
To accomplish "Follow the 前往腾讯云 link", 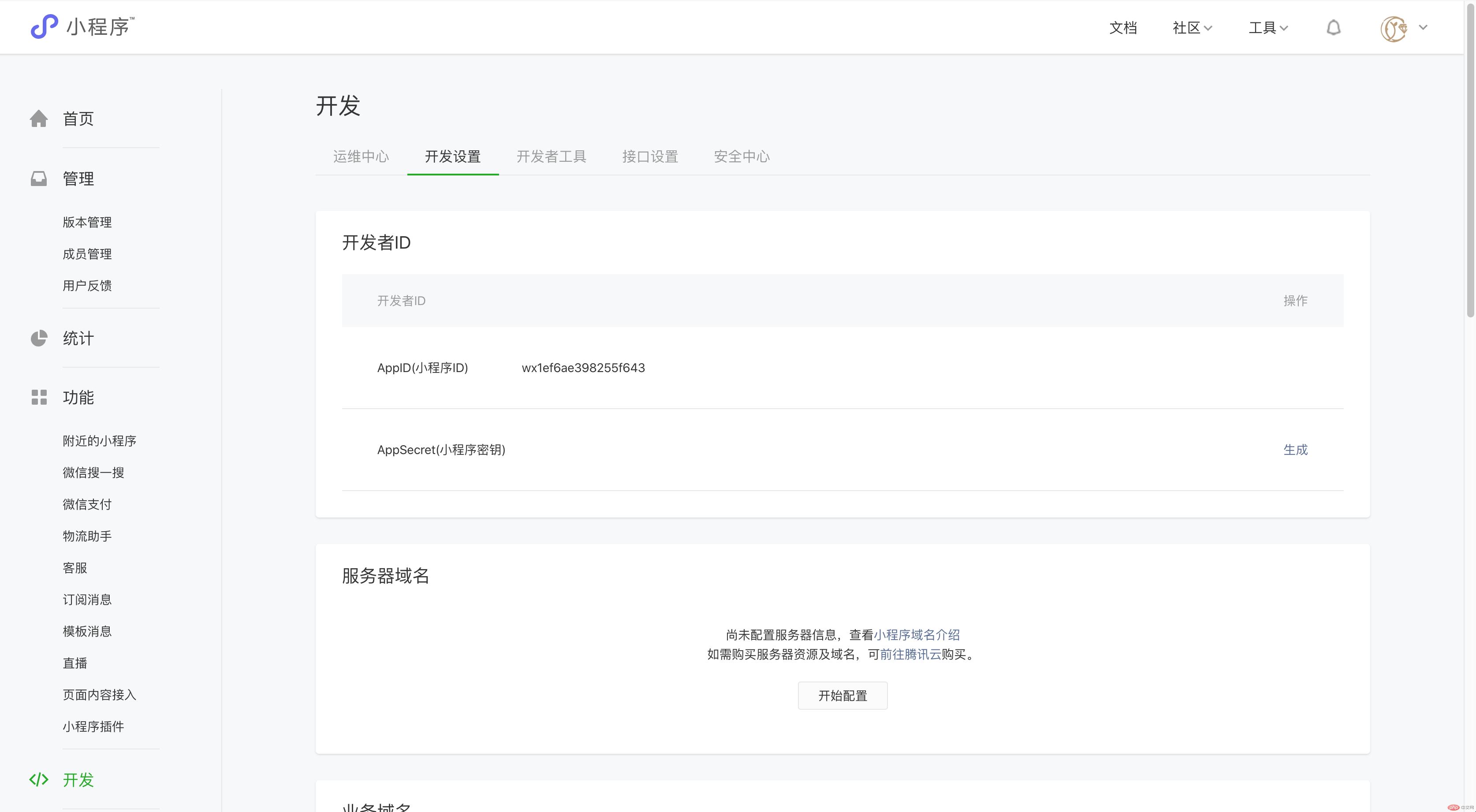I will (910, 655).
